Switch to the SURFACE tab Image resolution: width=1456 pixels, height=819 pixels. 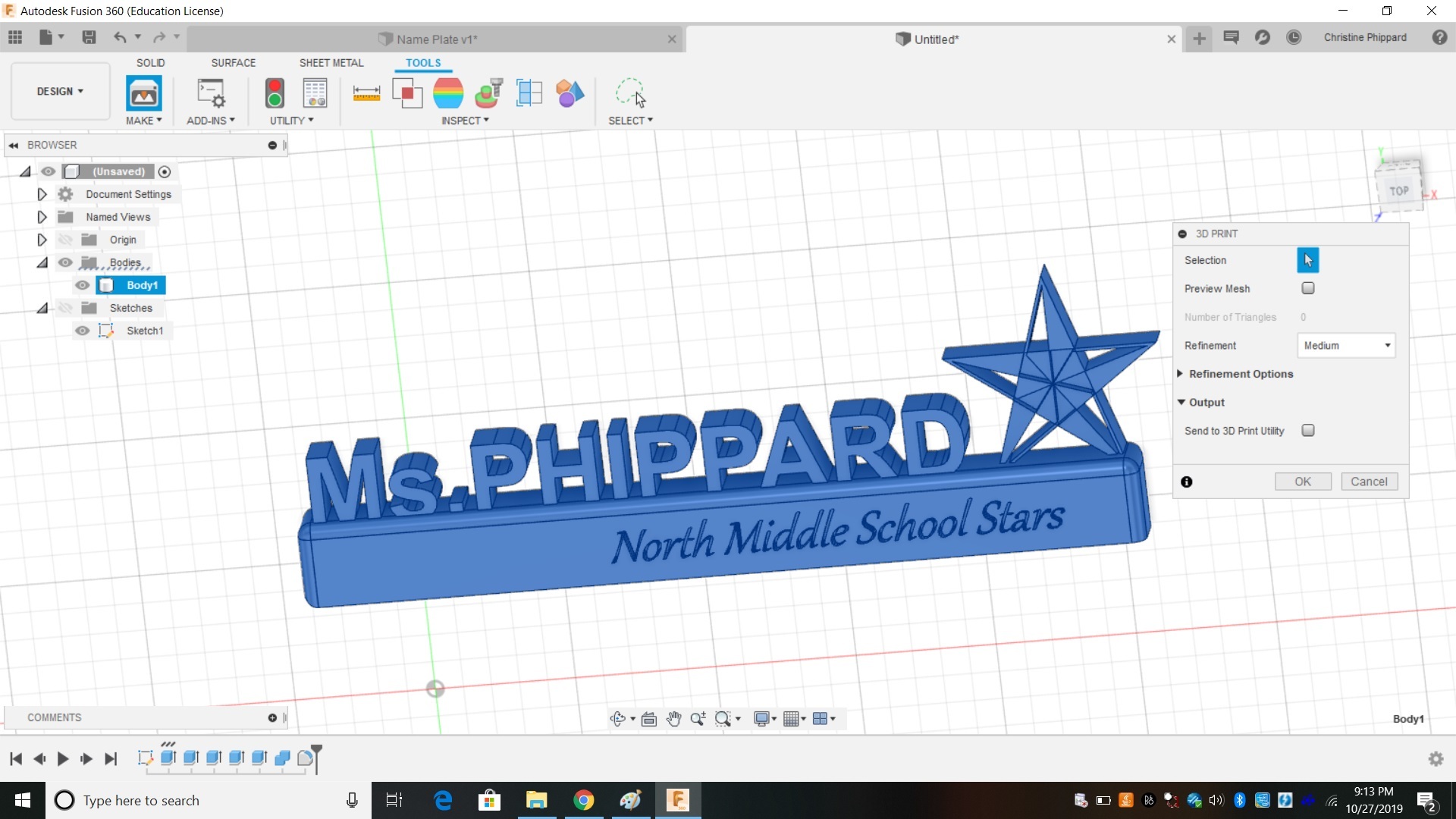pyautogui.click(x=233, y=63)
